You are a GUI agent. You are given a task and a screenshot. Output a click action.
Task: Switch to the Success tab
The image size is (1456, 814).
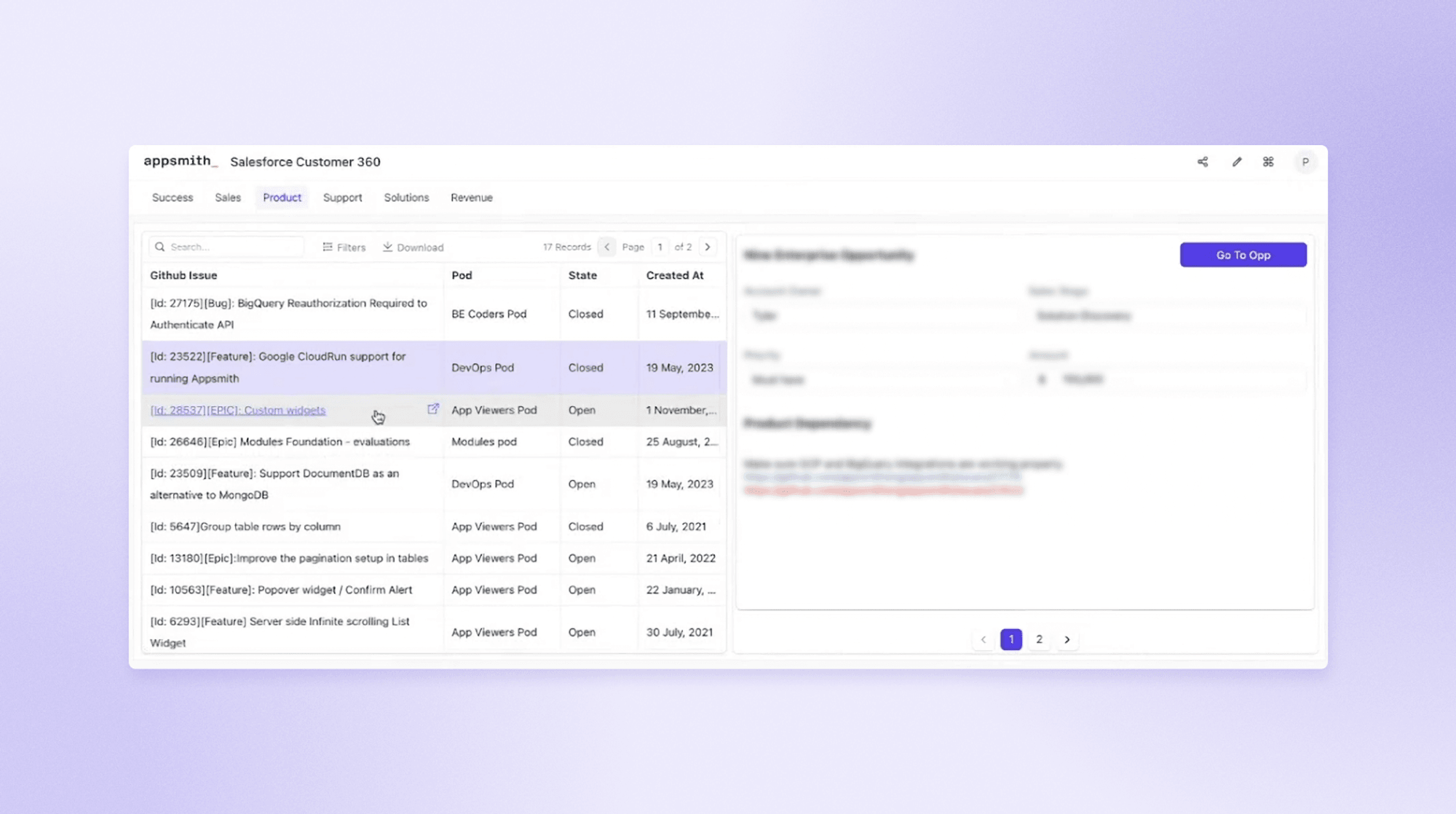click(172, 197)
